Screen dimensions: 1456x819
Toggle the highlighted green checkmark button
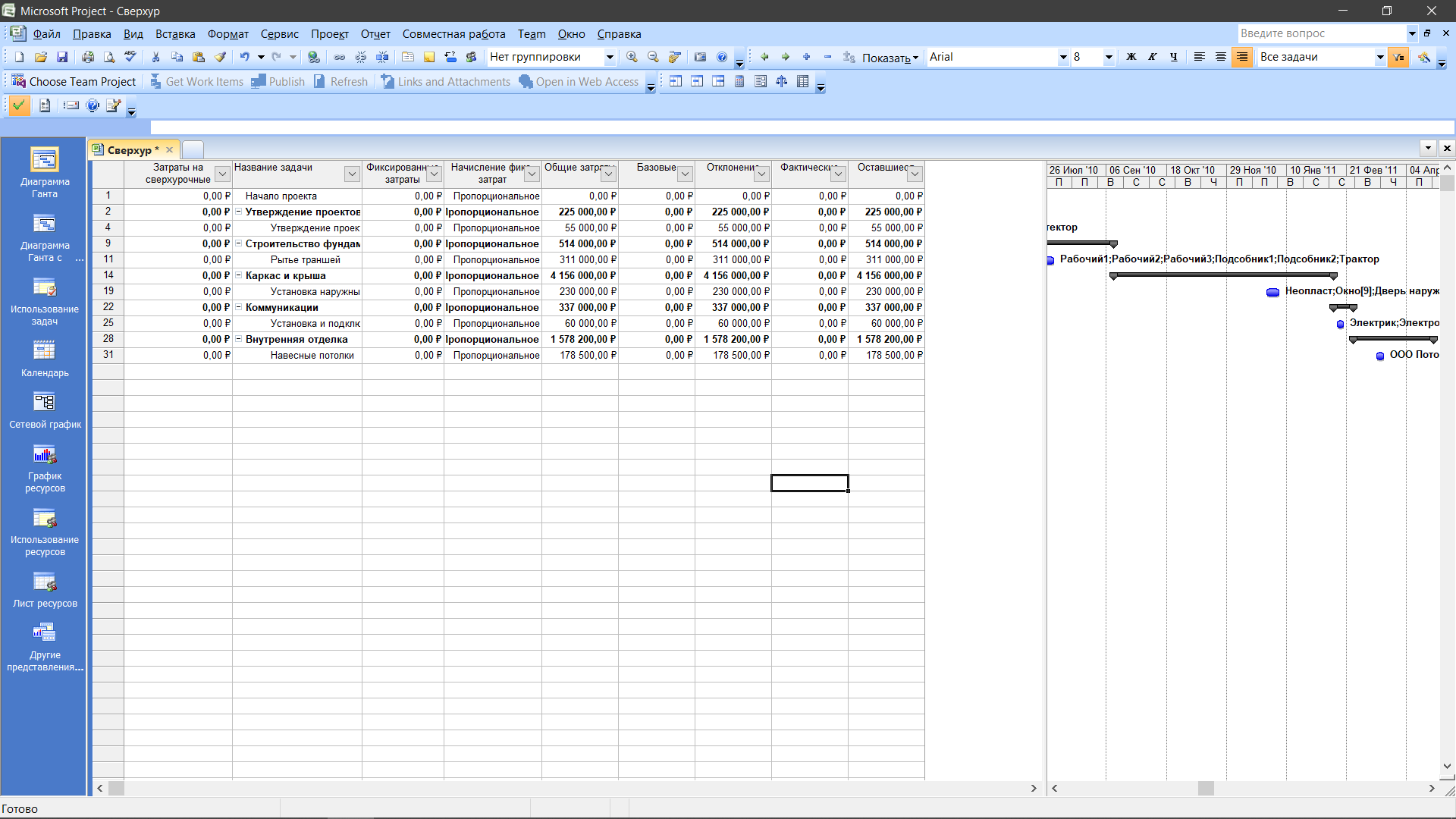[x=19, y=105]
